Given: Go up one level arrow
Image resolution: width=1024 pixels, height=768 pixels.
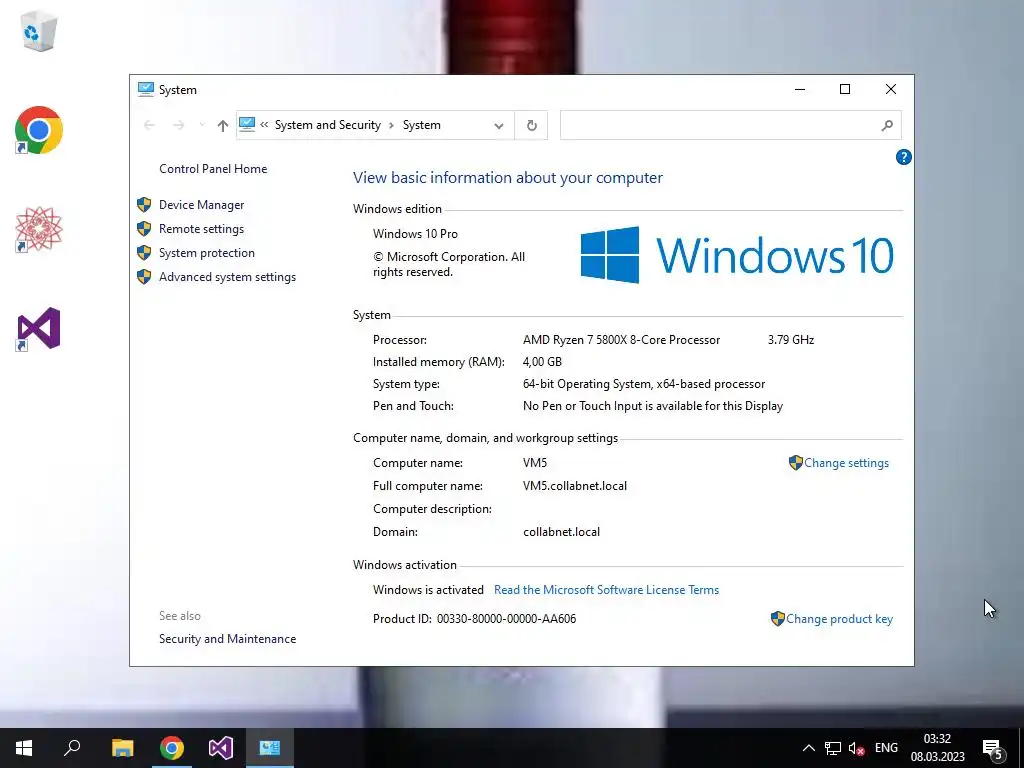Looking at the screenshot, I should [223, 125].
